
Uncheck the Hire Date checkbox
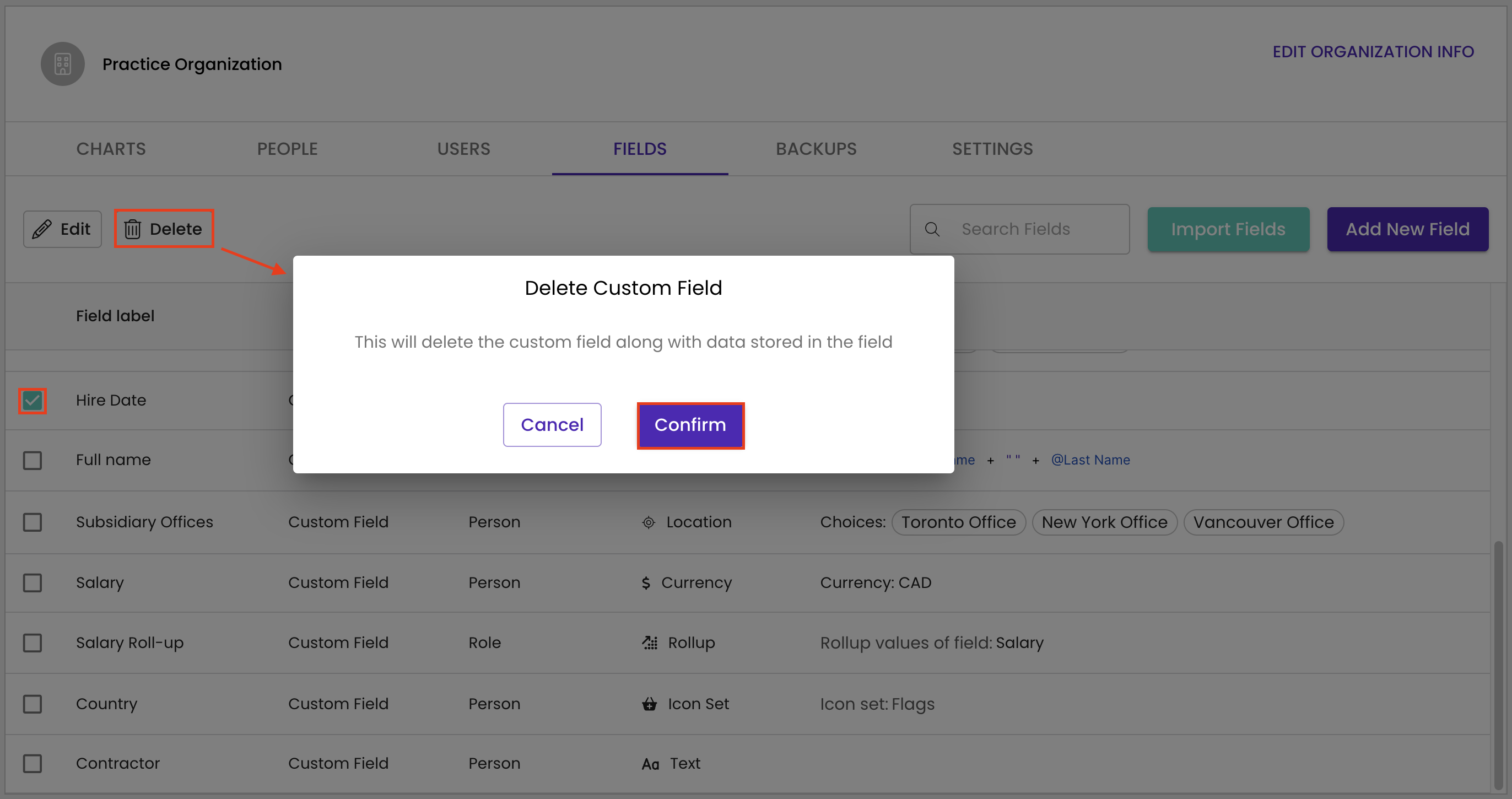pos(33,401)
